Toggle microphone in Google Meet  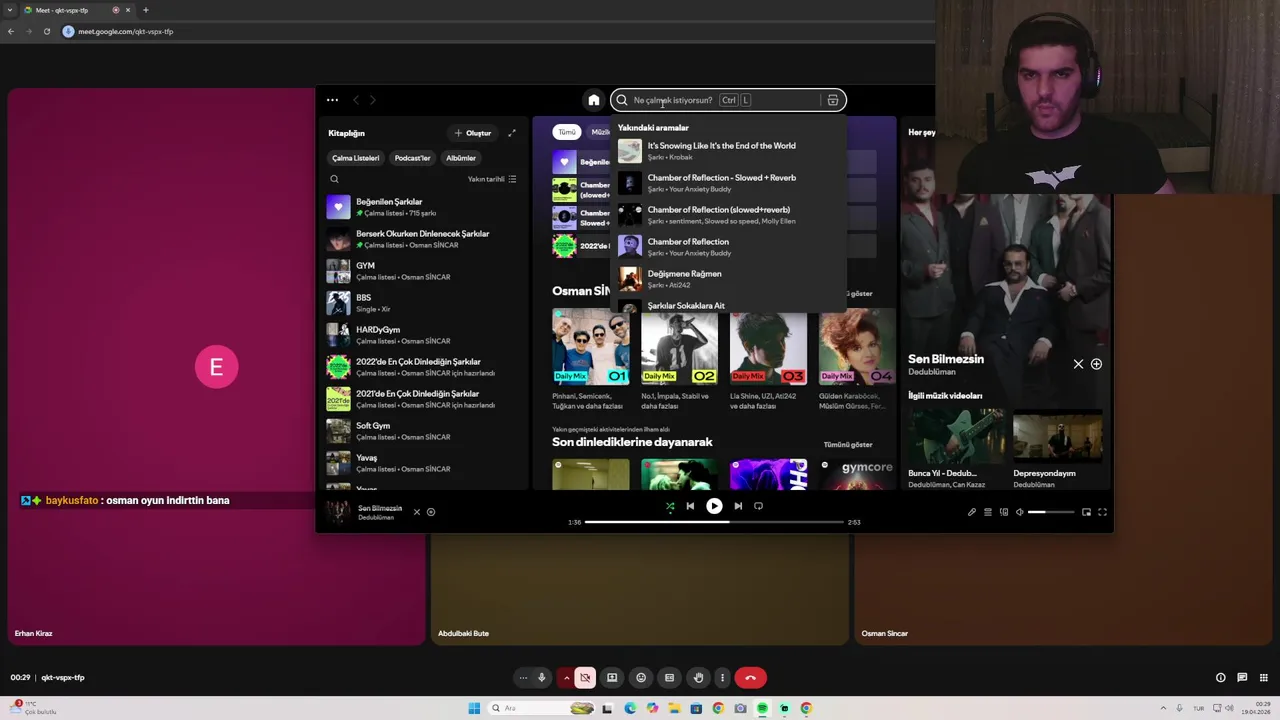pyautogui.click(x=542, y=678)
